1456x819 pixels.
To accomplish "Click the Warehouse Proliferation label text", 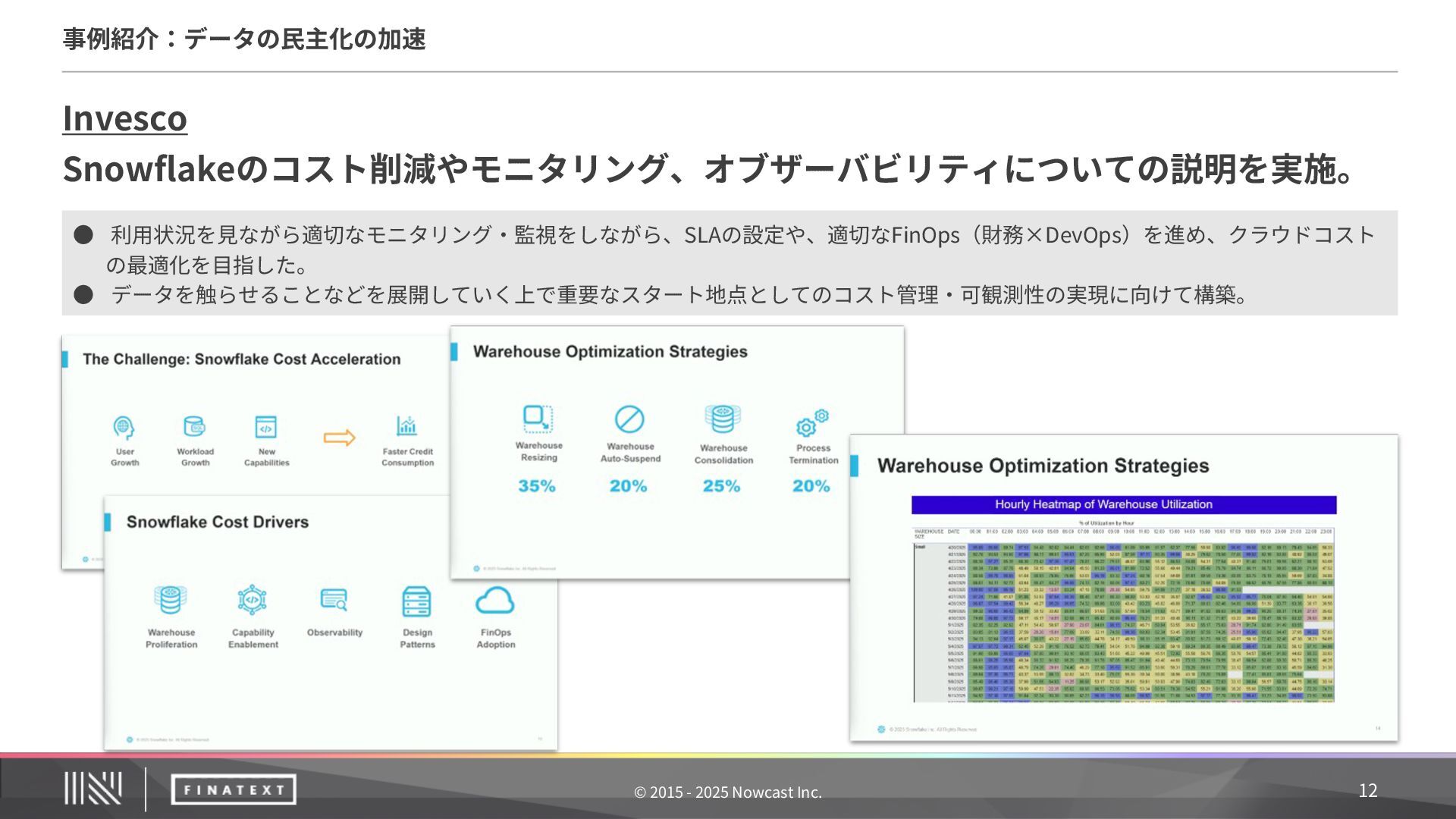I will [x=171, y=639].
